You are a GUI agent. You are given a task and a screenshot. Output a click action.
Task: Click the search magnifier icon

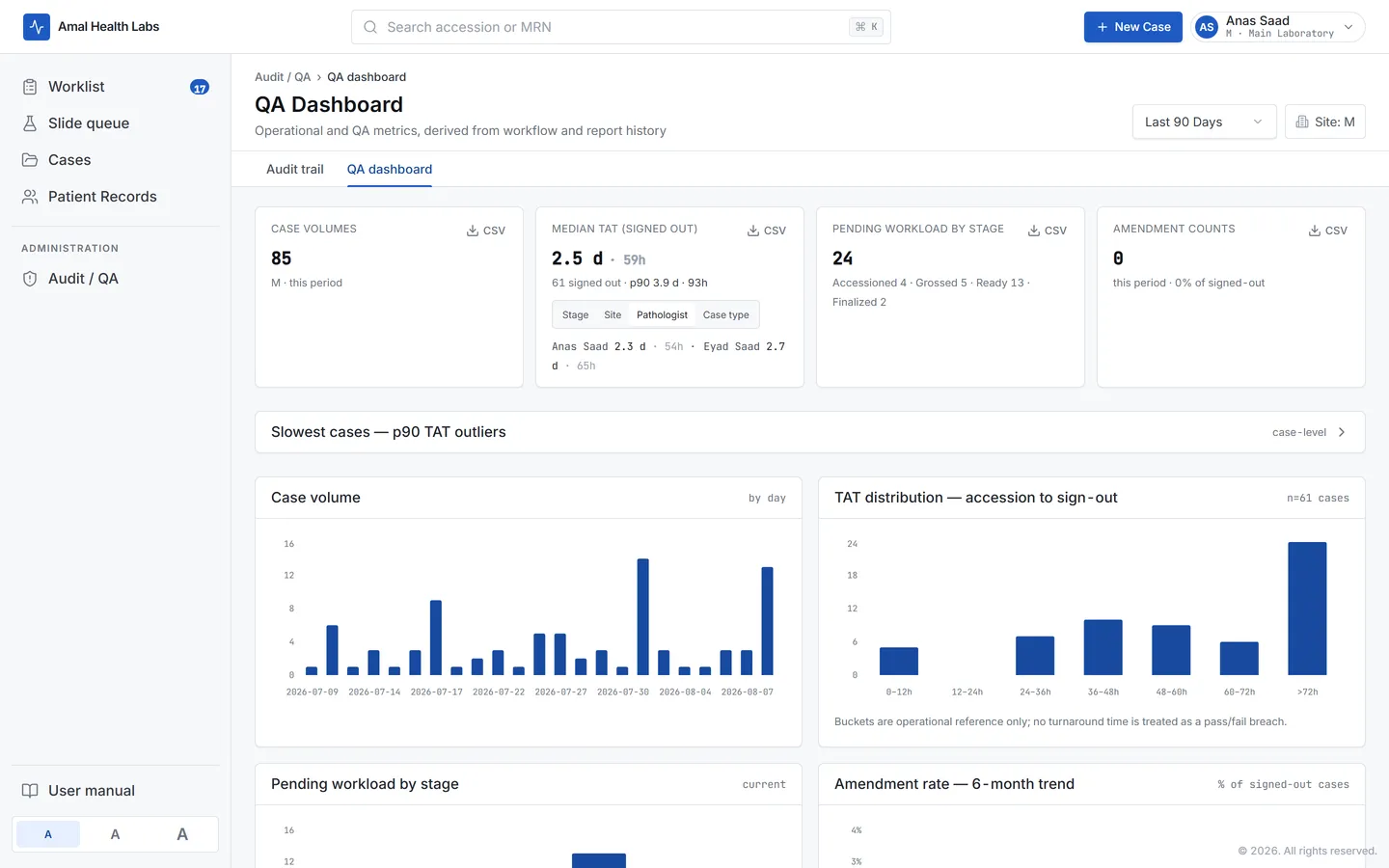point(370,27)
